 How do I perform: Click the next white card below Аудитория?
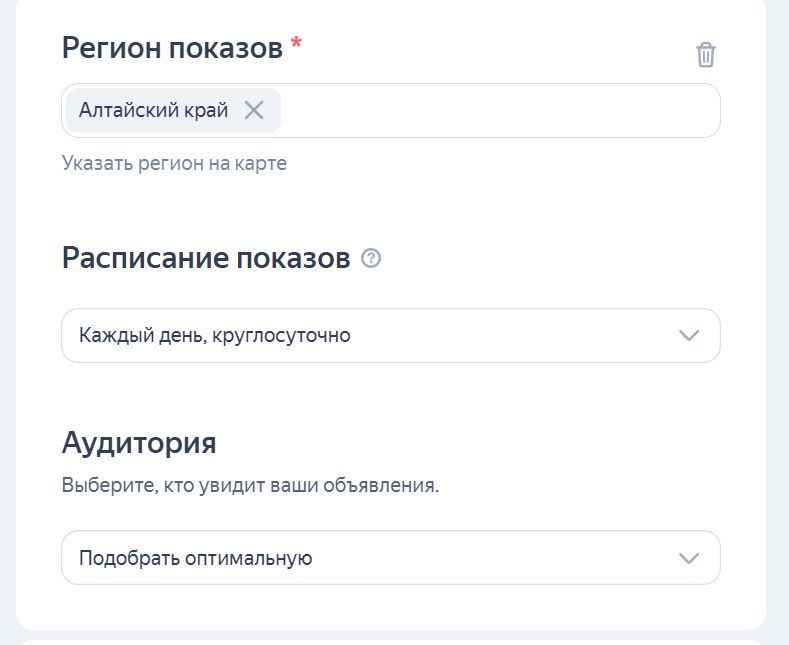390,641
